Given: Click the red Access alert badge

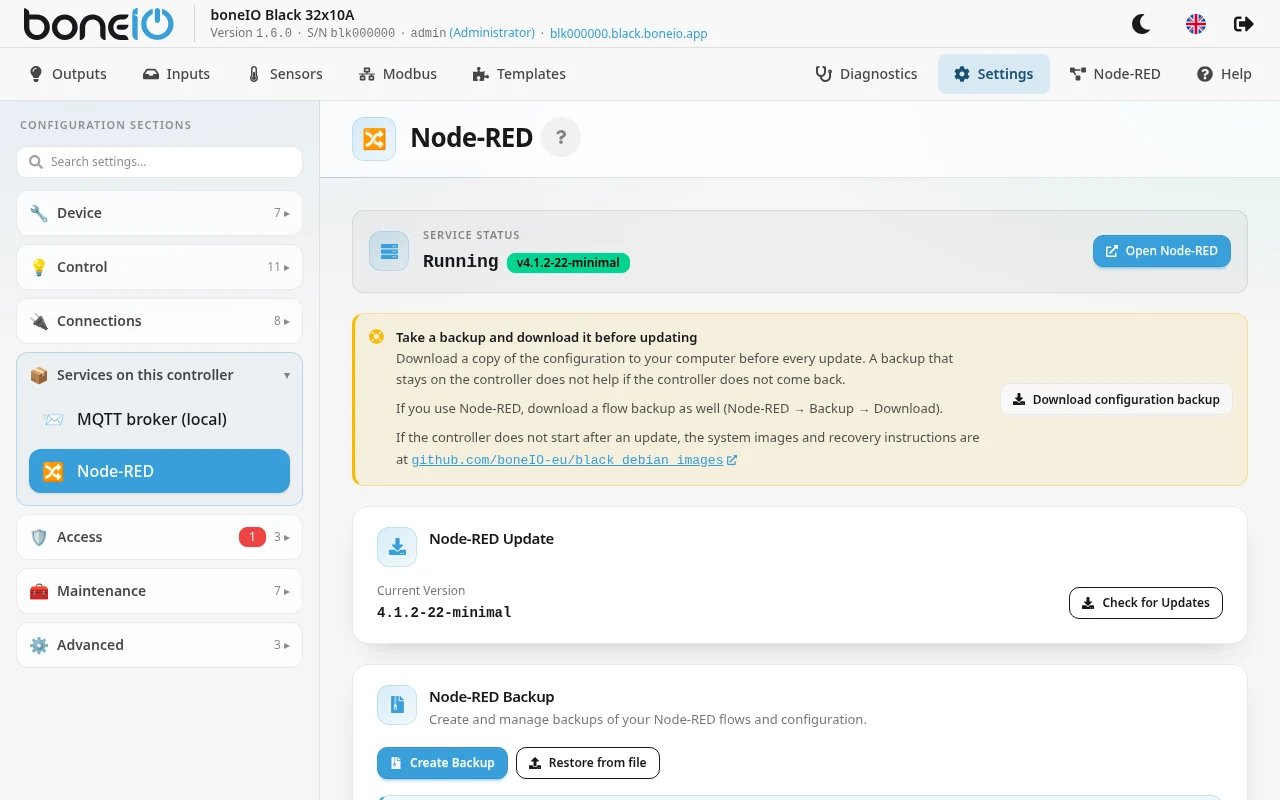Looking at the screenshot, I should tap(252, 537).
